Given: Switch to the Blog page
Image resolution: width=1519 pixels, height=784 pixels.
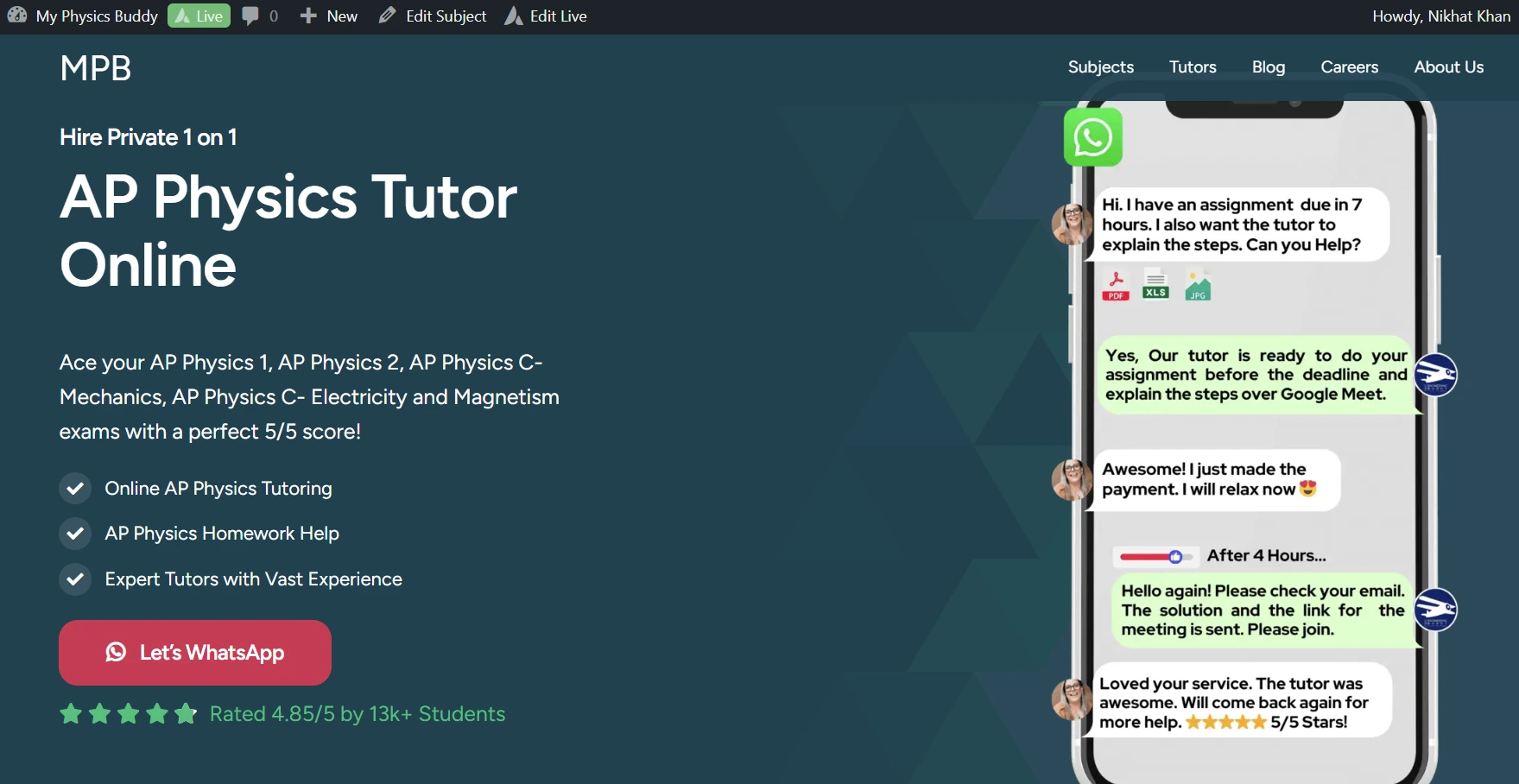Looking at the screenshot, I should coord(1268,67).
